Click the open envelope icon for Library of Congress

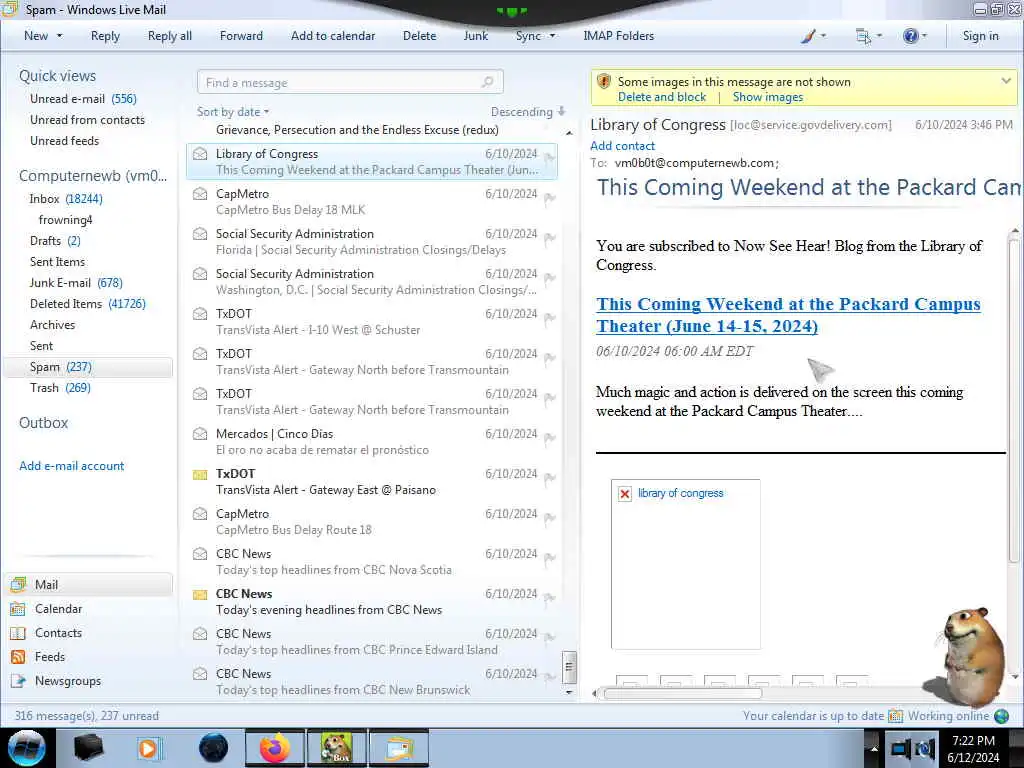click(200, 153)
